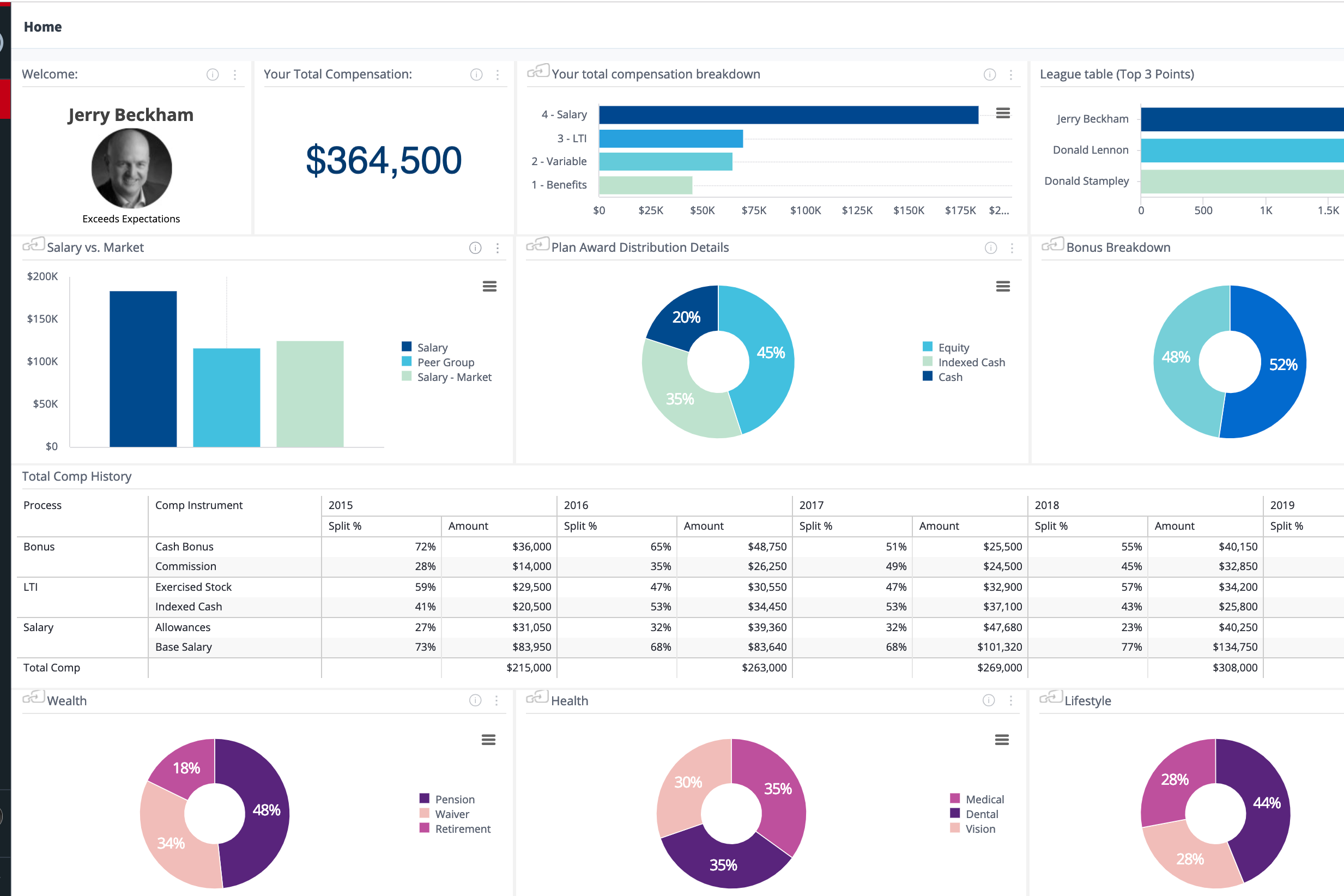Screen dimensions: 1344x896
Task: Click the Home page title
Action: click(x=43, y=27)
